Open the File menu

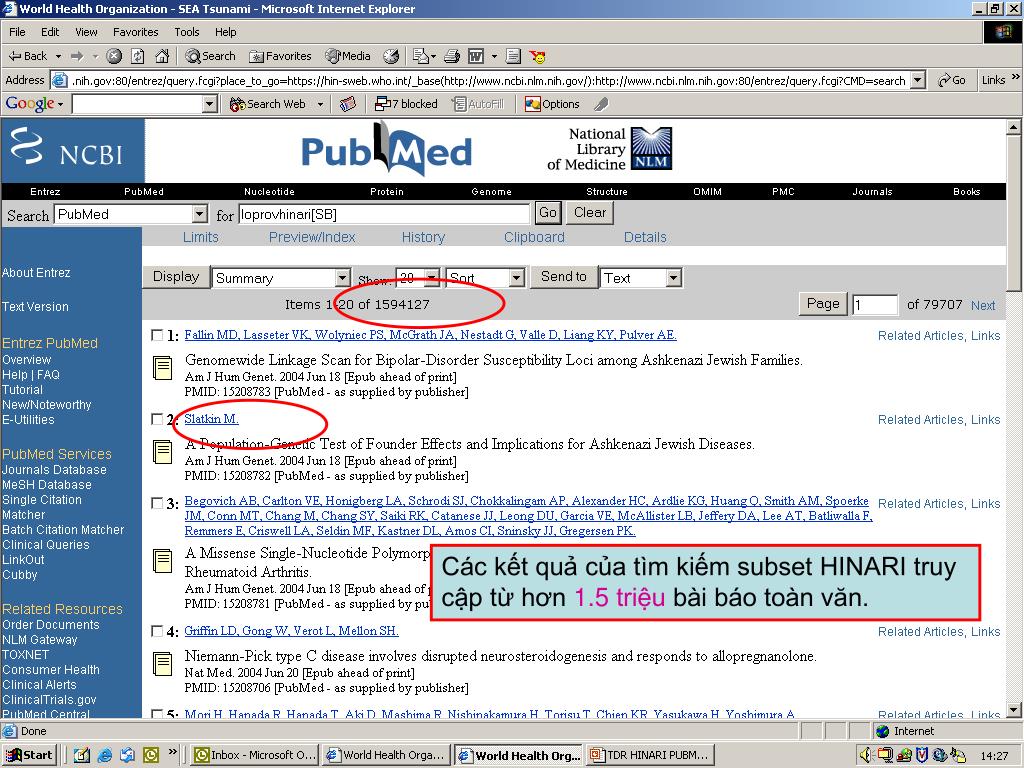tap(17, 32)
